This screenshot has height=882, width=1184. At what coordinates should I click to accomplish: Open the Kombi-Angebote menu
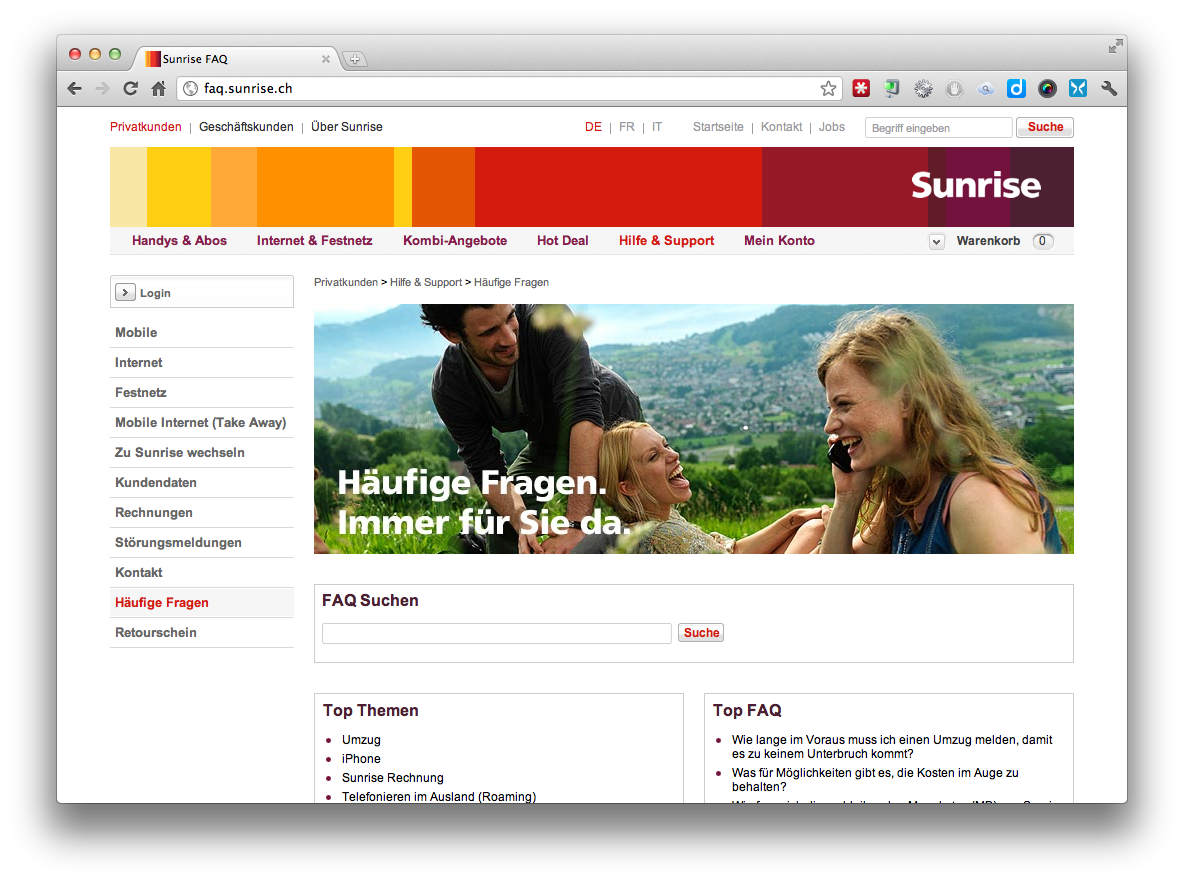(x=455, y=241)
